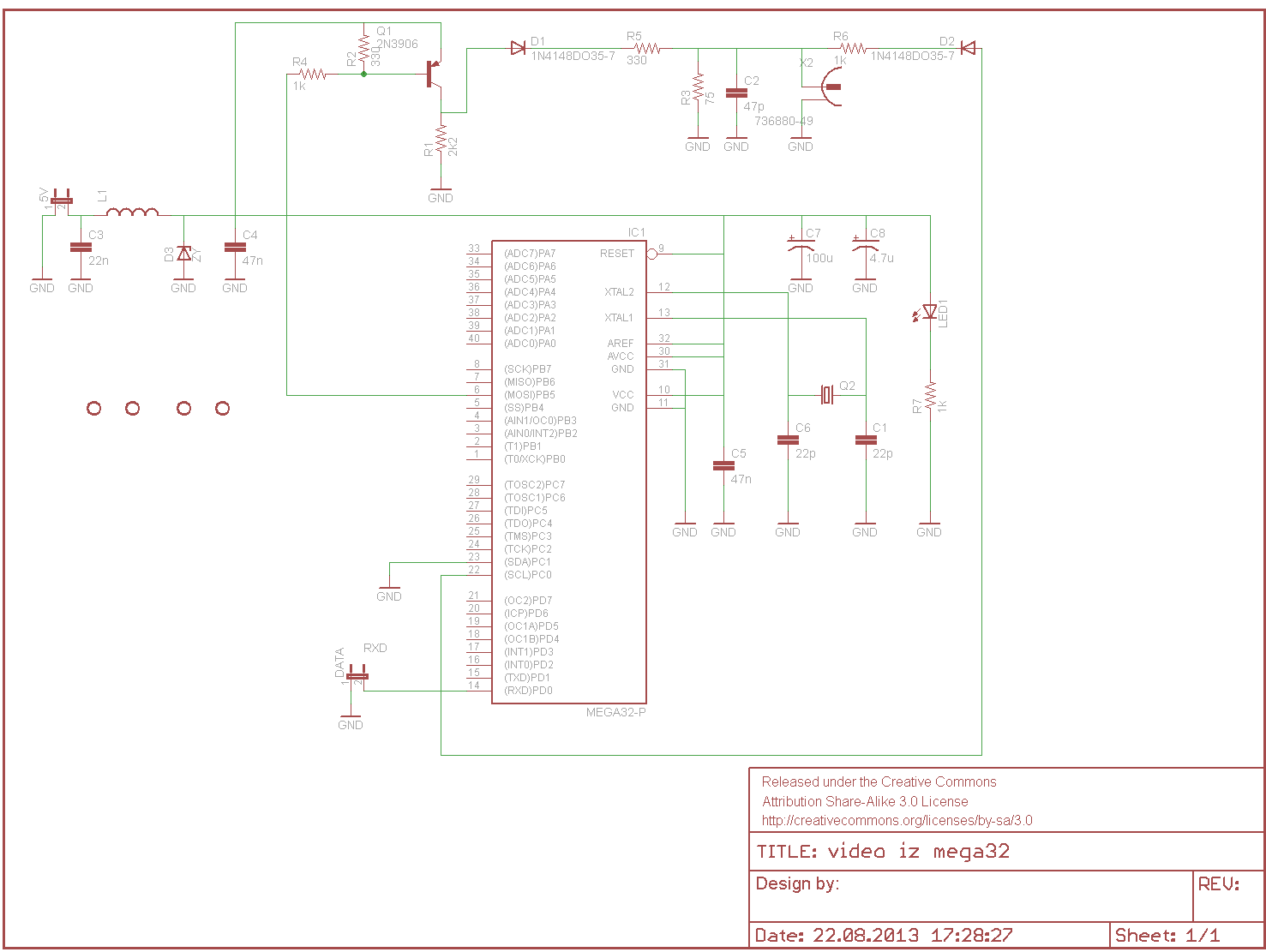Select the C1 22p capacitor symbol

866,440
